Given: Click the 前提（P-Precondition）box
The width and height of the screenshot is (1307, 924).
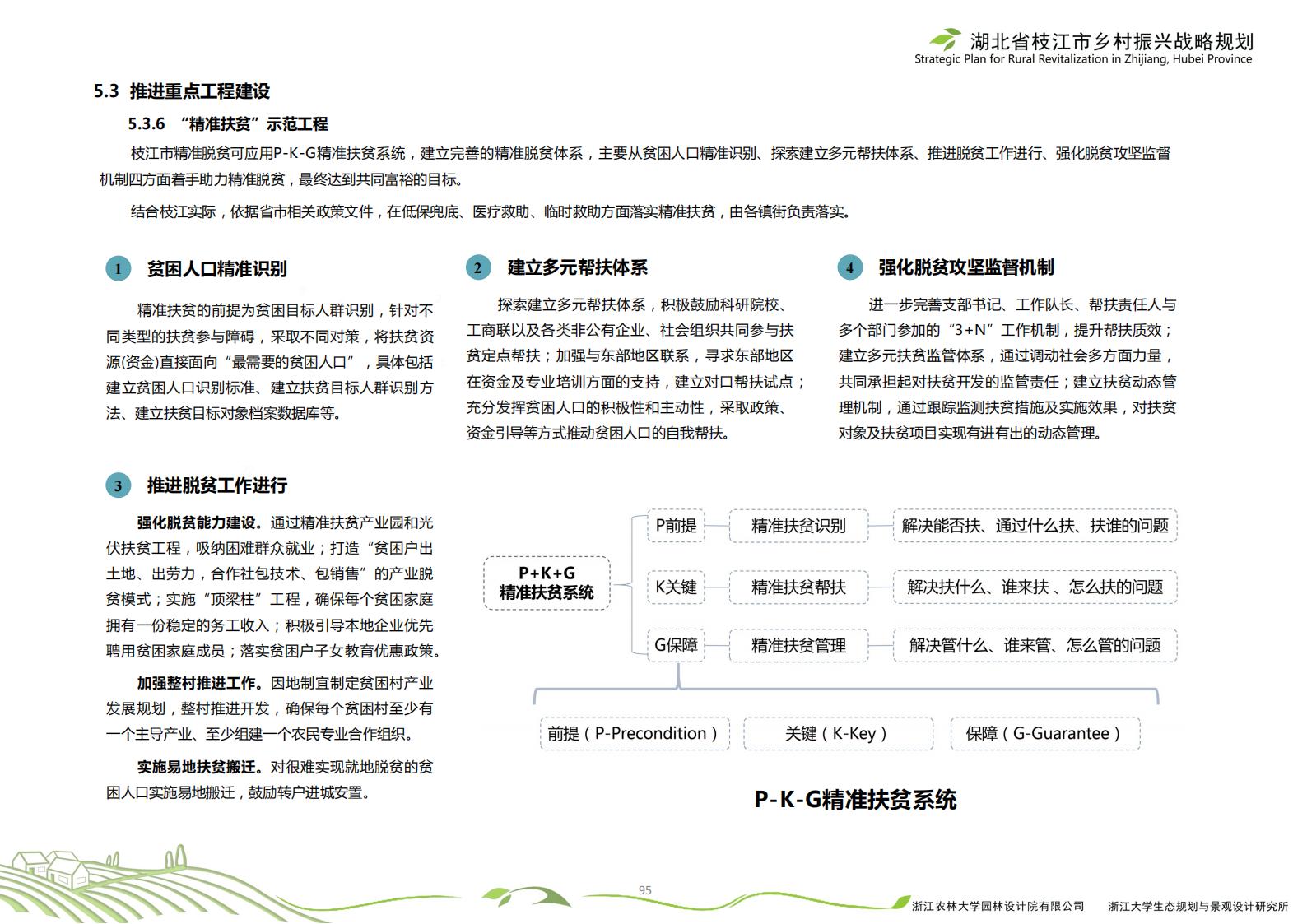Looking at the screenshot, I should (634, 733).
